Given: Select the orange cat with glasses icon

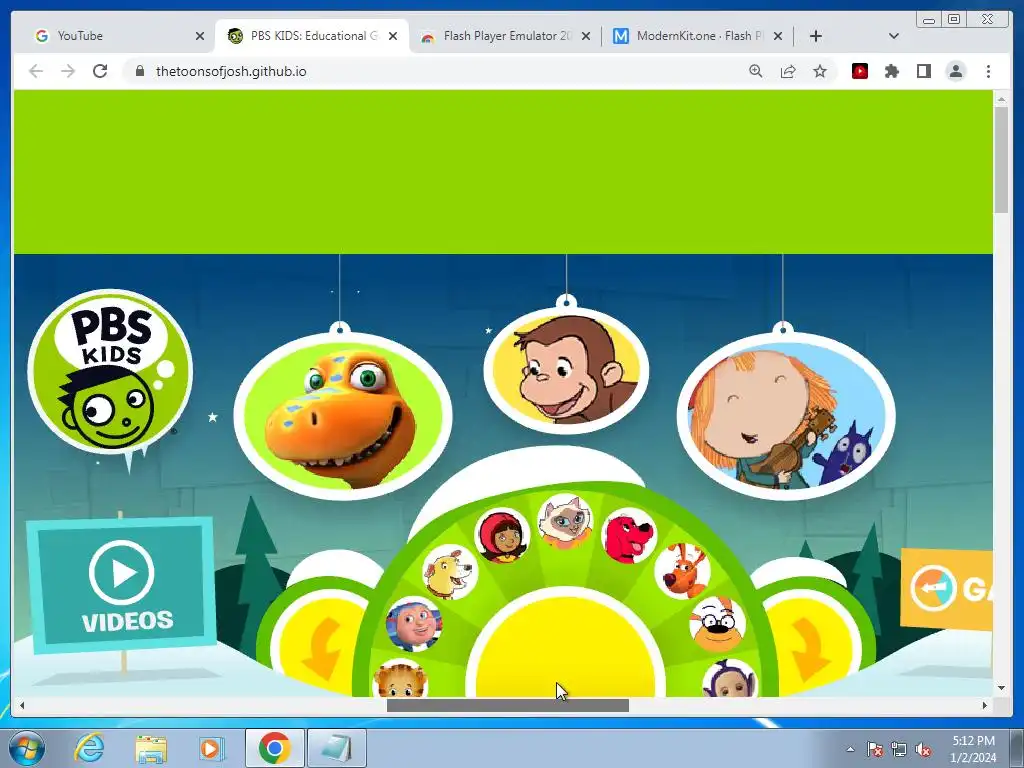Looking at the screenshot, I should (x=717, y=624).
